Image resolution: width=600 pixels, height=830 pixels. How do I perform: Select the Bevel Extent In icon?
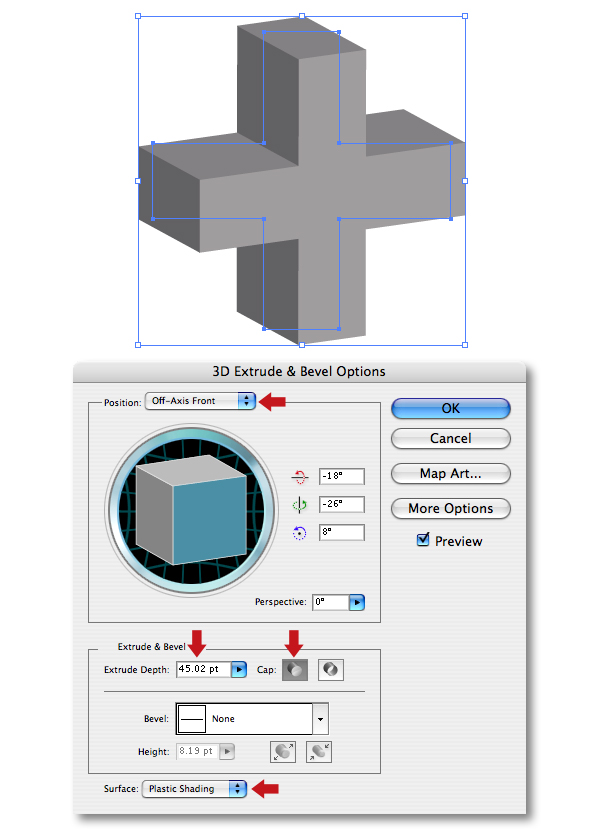point(319,752)
